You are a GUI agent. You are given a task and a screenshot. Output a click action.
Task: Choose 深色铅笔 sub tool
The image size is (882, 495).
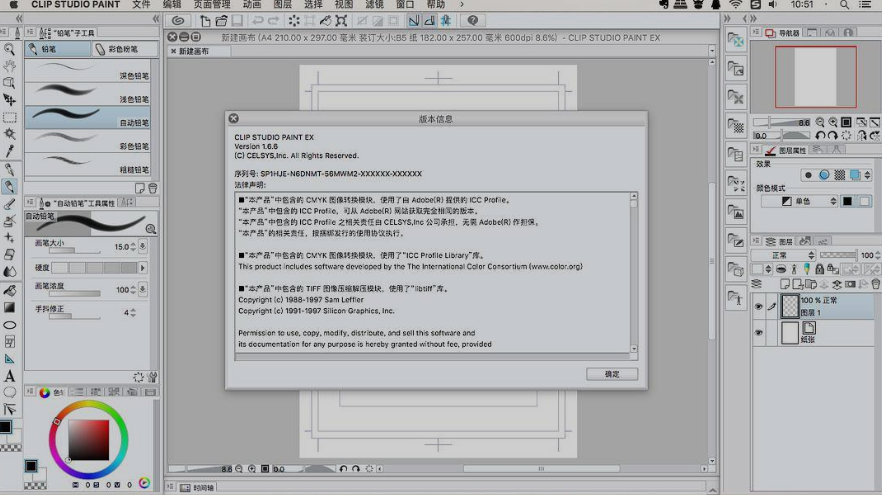(88, 71)
